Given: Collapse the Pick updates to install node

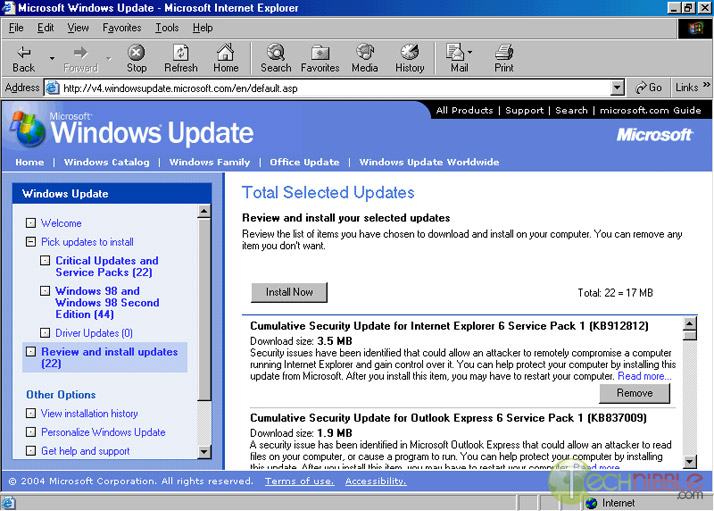Looking at the screenshot, I should 31,241.
